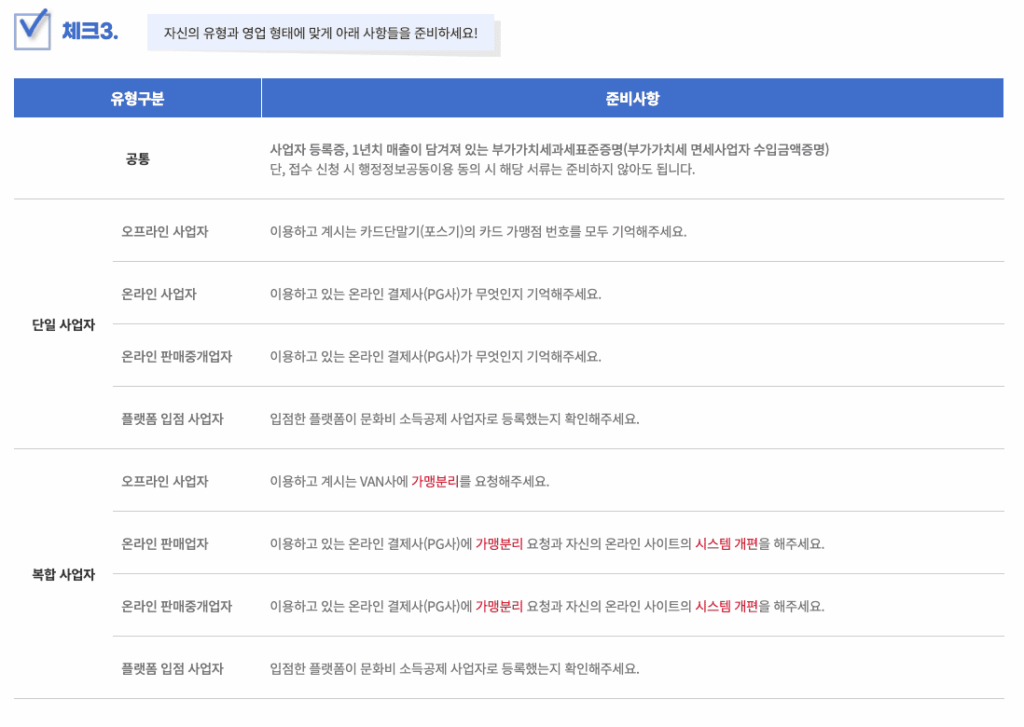Click 오프라인 사업자 under 복합 사업자
This screenshot has width=1024, height=727.
click(165, 481)
